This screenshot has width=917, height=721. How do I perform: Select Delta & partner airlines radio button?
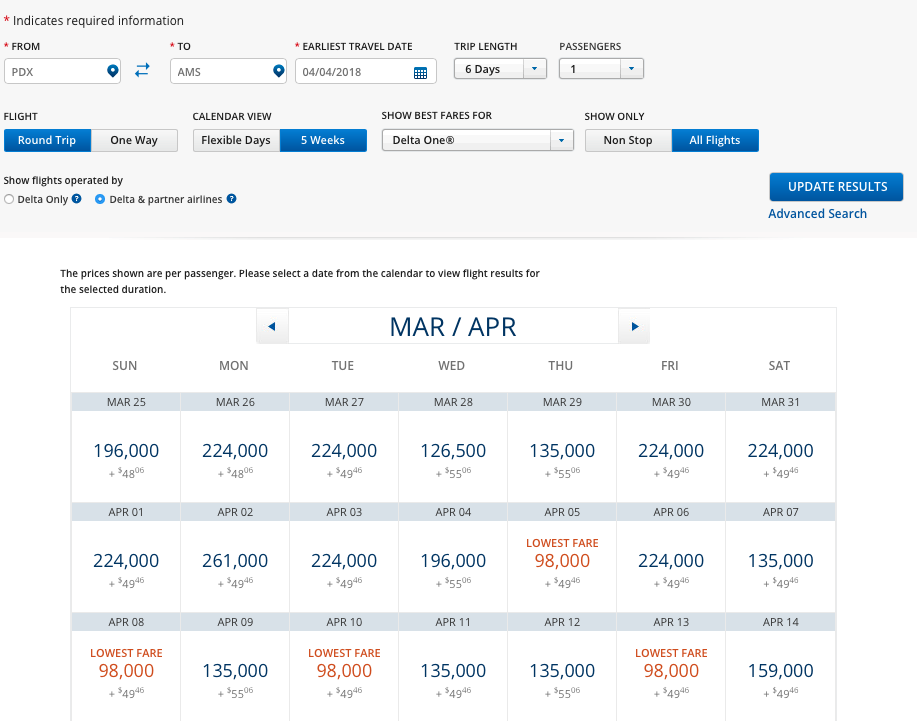(100, 199)
